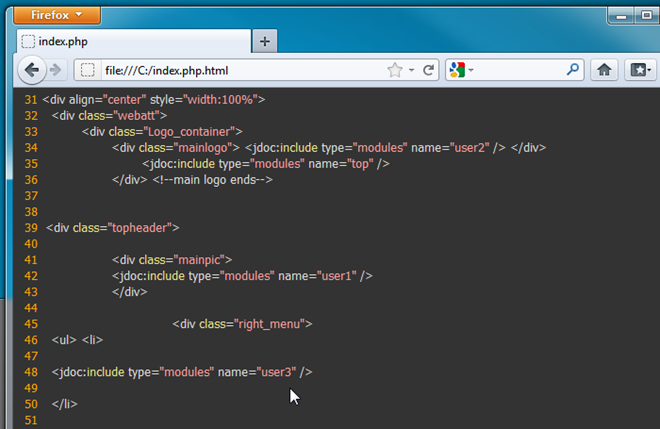Select the index.php tab

point(134,41)
